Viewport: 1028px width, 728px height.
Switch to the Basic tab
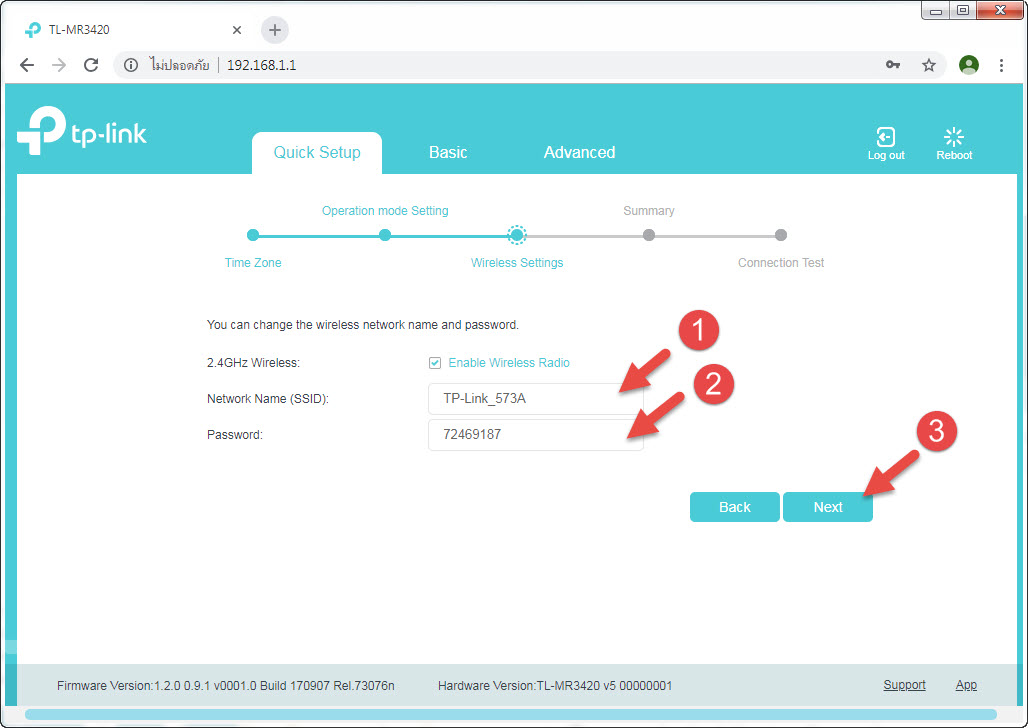pos(448,152)
